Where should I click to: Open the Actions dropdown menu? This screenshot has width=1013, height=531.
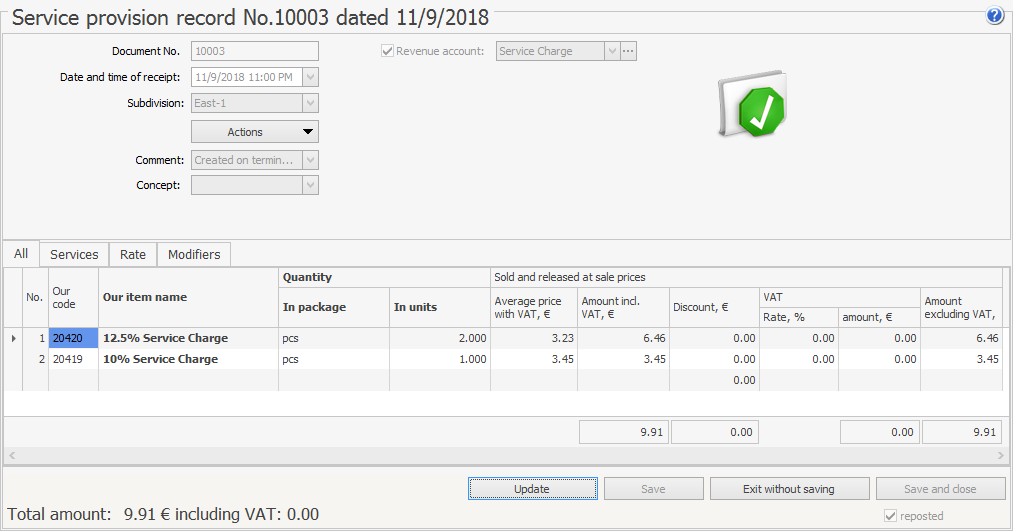click(x=255, y=132)
